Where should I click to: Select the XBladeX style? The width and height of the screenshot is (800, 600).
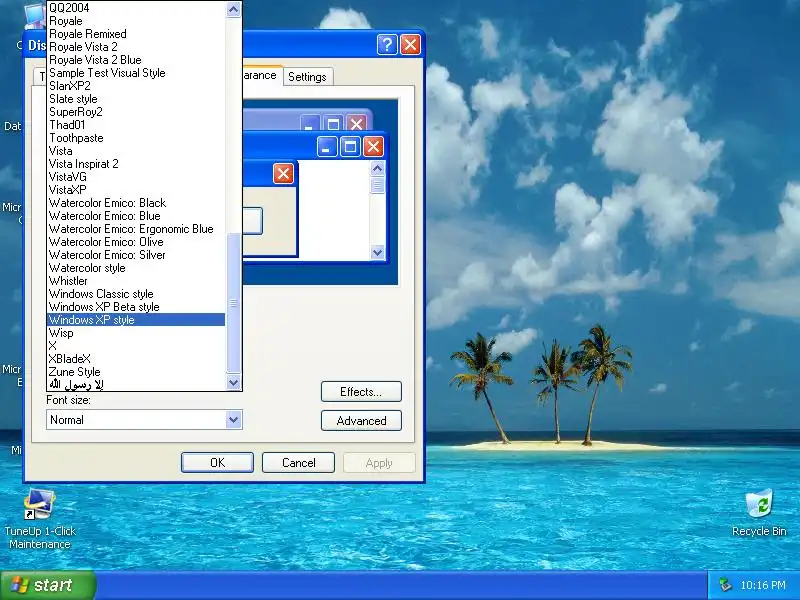136,359
